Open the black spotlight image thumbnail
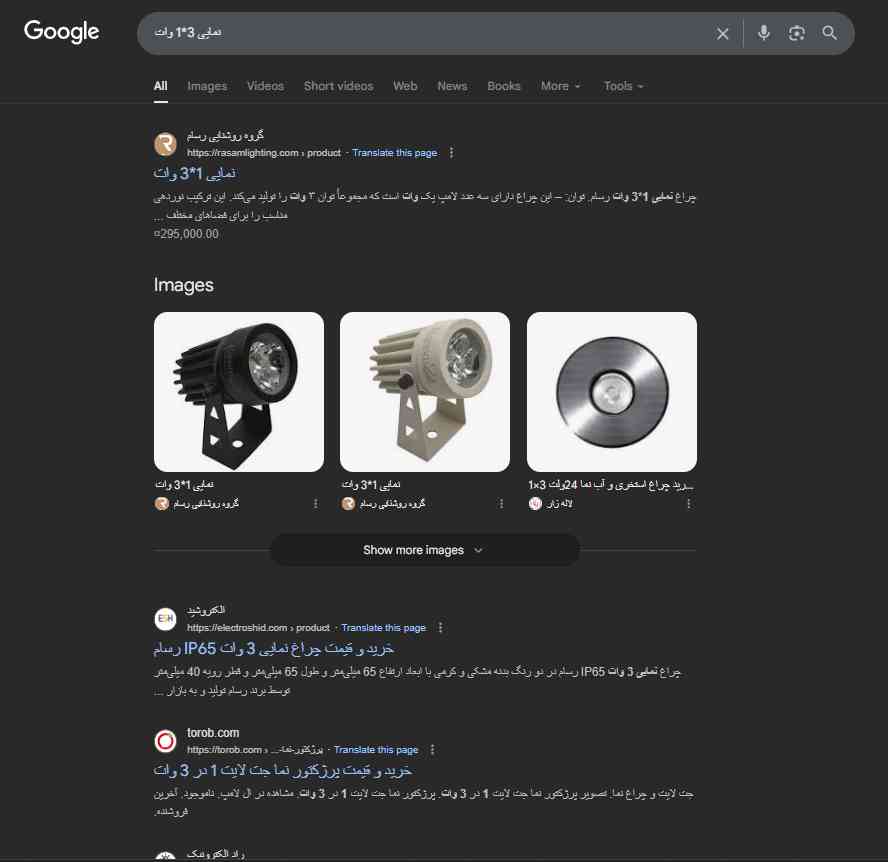 239,391
